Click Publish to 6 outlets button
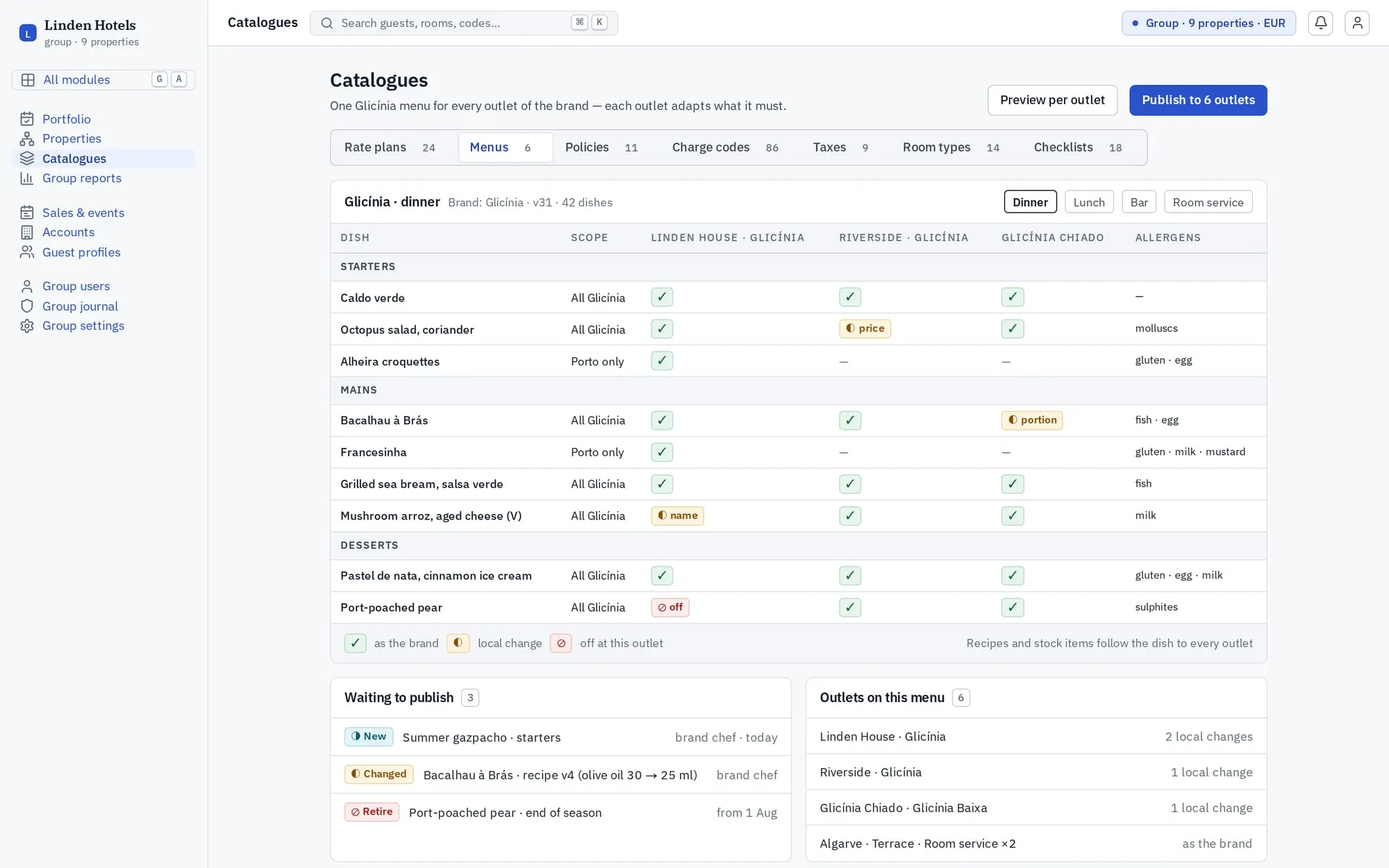The height and width of the screenshot is (868, 1389). [1198, 100]
